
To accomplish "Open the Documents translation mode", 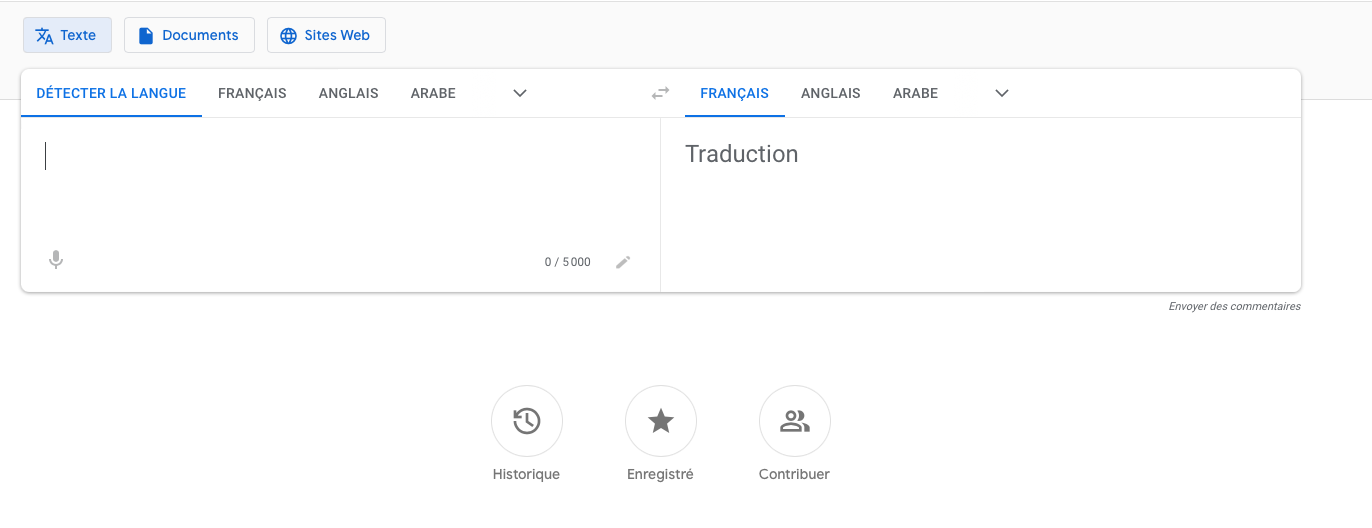I will coord(189,35).
